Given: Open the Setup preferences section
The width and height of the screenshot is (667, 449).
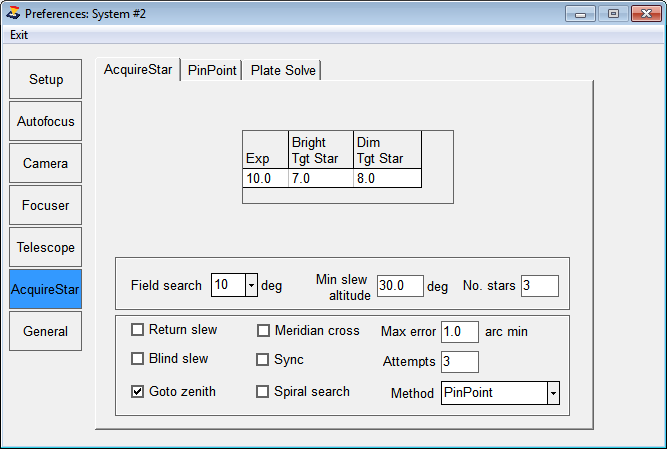Looking at the screenshot, I should click(46, 79).
